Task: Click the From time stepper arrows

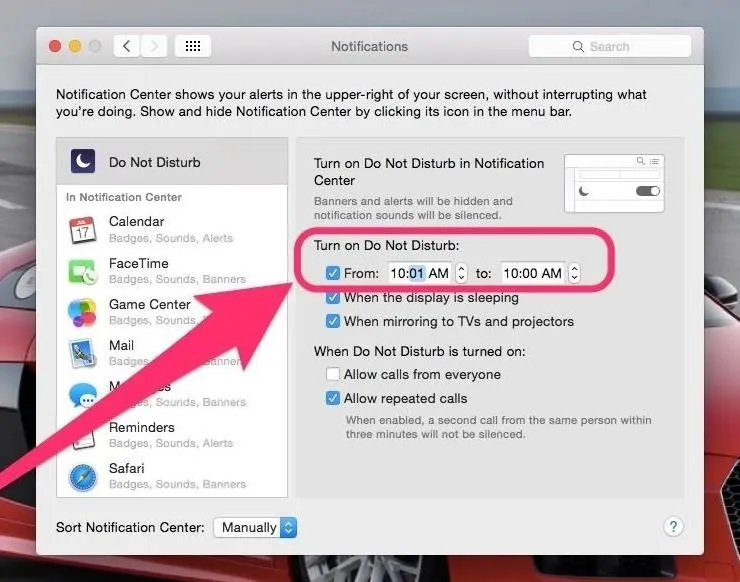Action: [x=461, y=273]
